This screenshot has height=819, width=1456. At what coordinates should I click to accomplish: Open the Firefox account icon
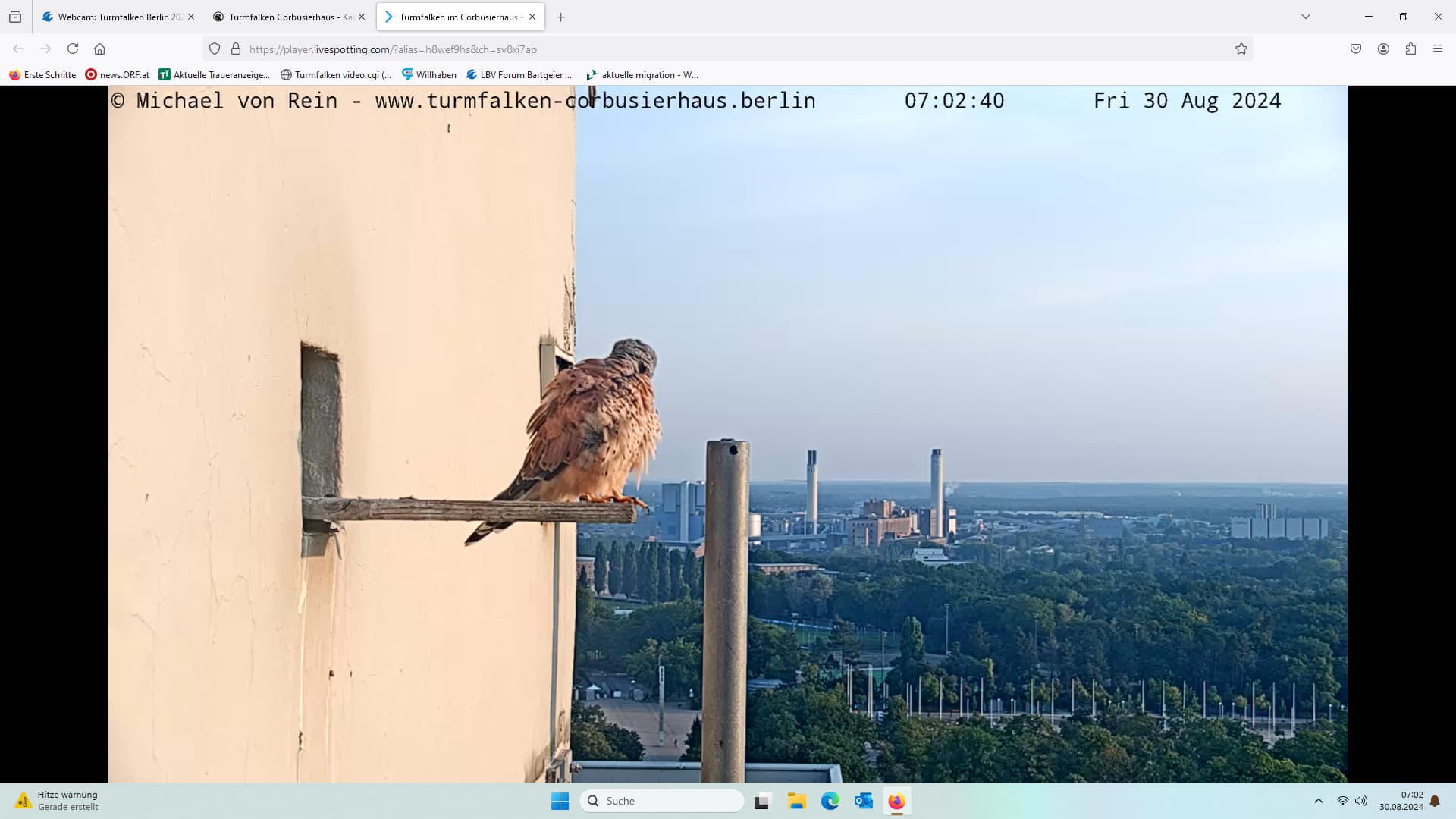tap(1383, 49)
